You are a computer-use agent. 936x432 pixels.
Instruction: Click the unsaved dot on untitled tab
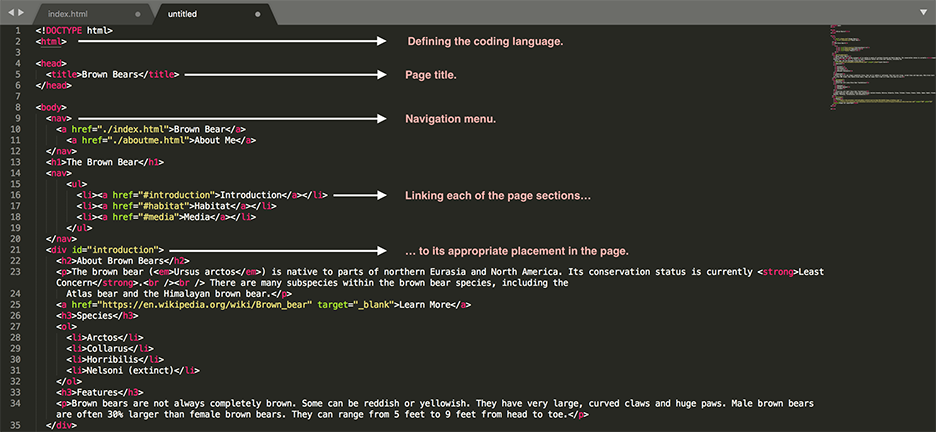click(x=258, y=15)
